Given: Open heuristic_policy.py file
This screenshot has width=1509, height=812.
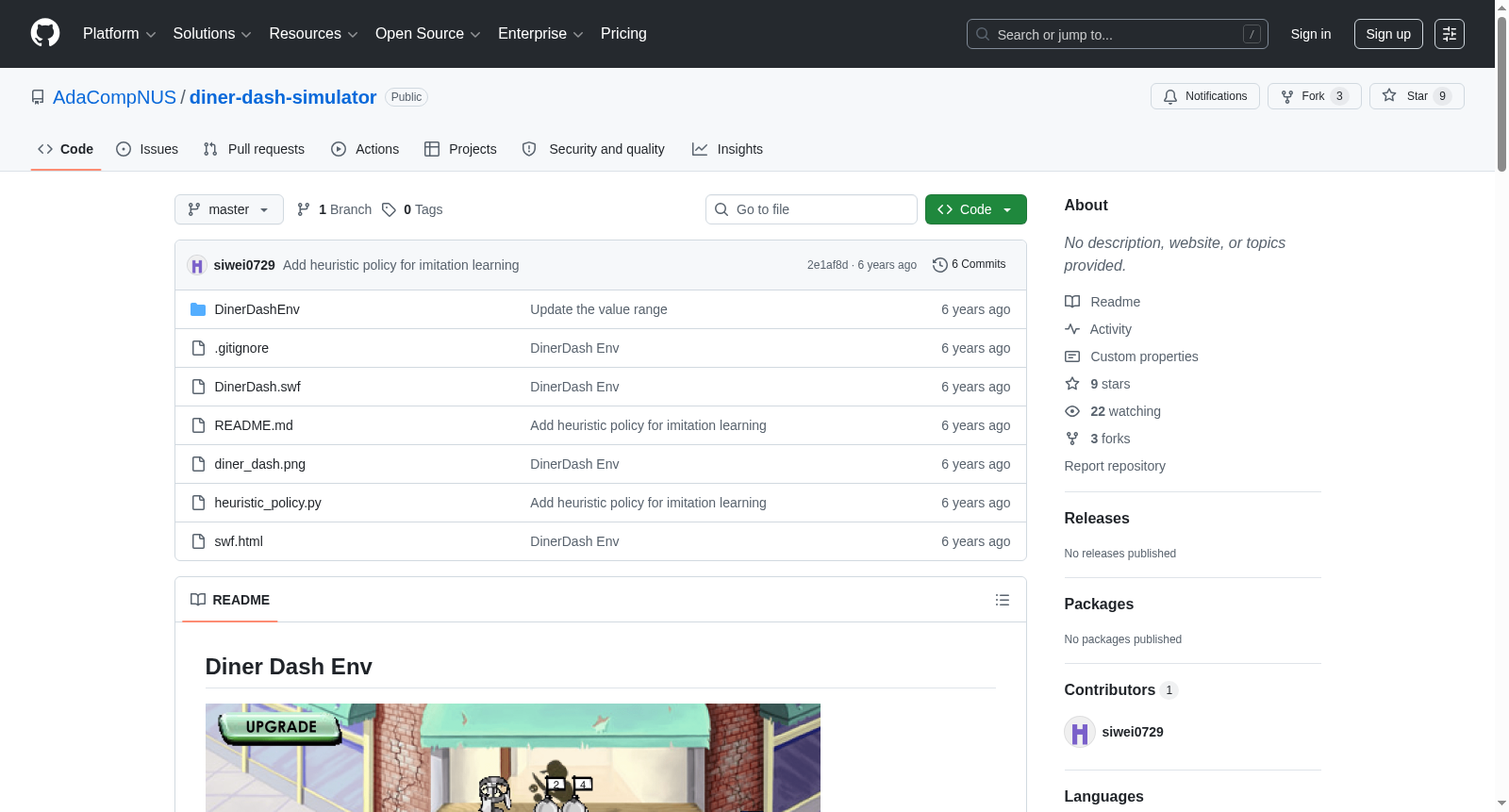Looking at the screenshot, I should click(x=268, y=503).
